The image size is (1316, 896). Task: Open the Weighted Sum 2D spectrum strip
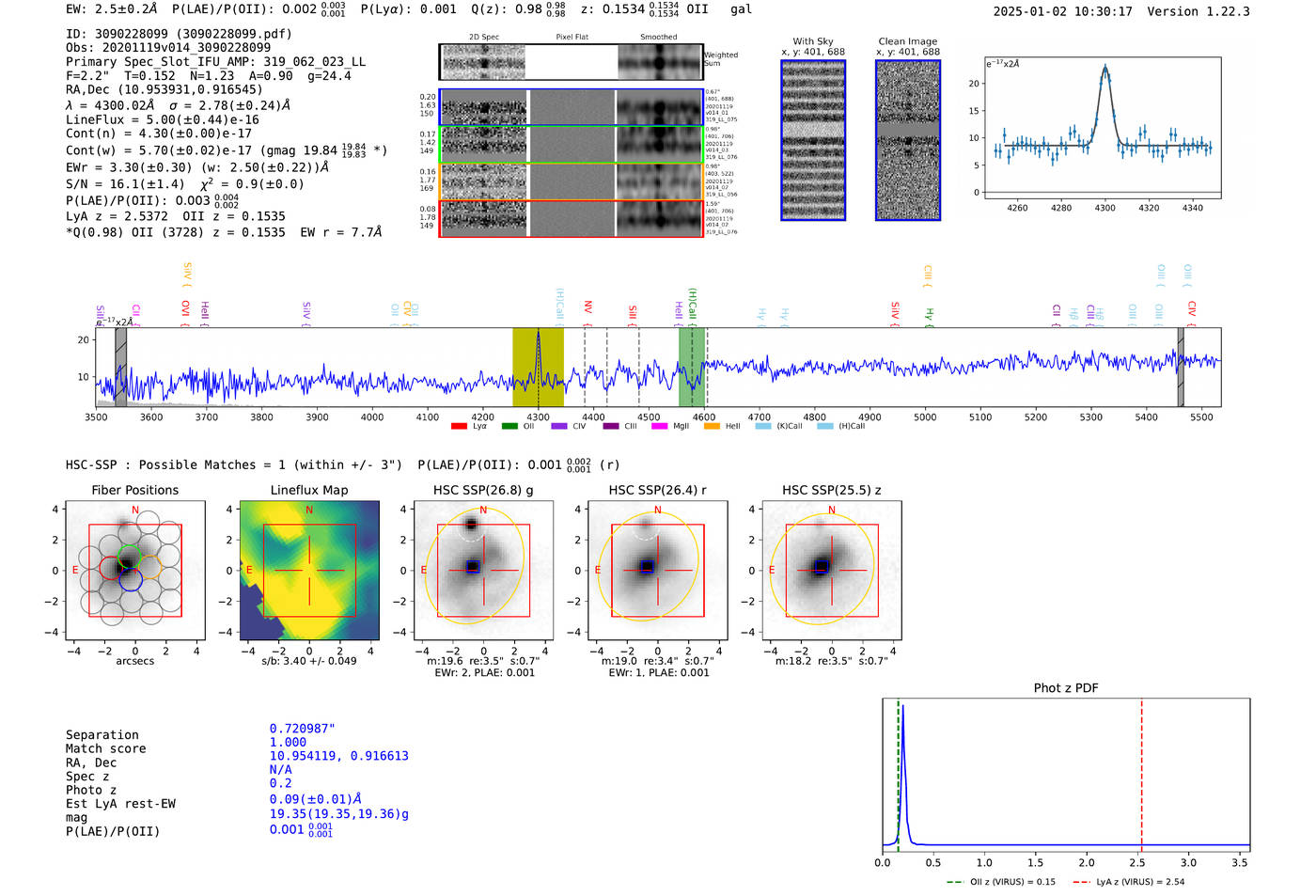[x=572, y=62]
